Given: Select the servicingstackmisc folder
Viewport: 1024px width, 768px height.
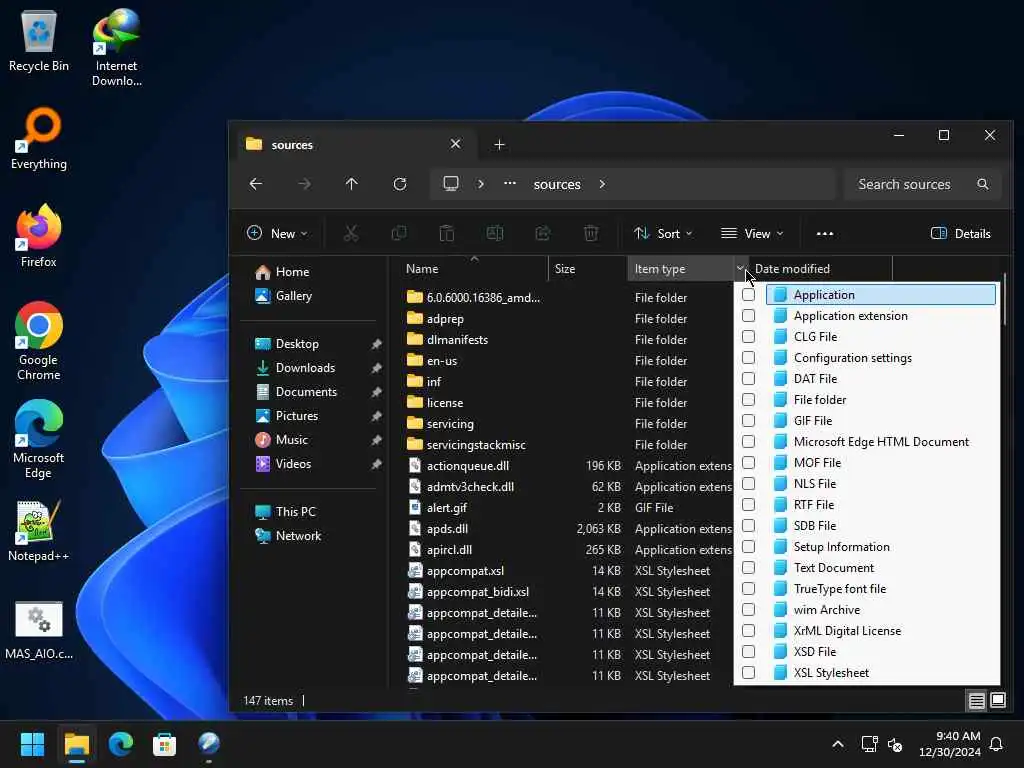Looking at the screenshot, I should (x=476, y=445).
